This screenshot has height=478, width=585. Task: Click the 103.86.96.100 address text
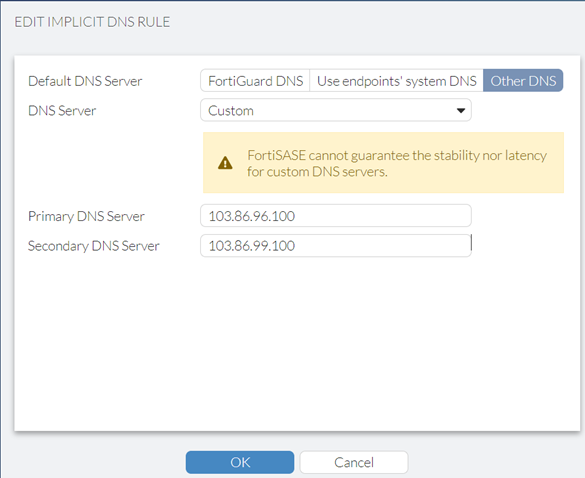252,216
